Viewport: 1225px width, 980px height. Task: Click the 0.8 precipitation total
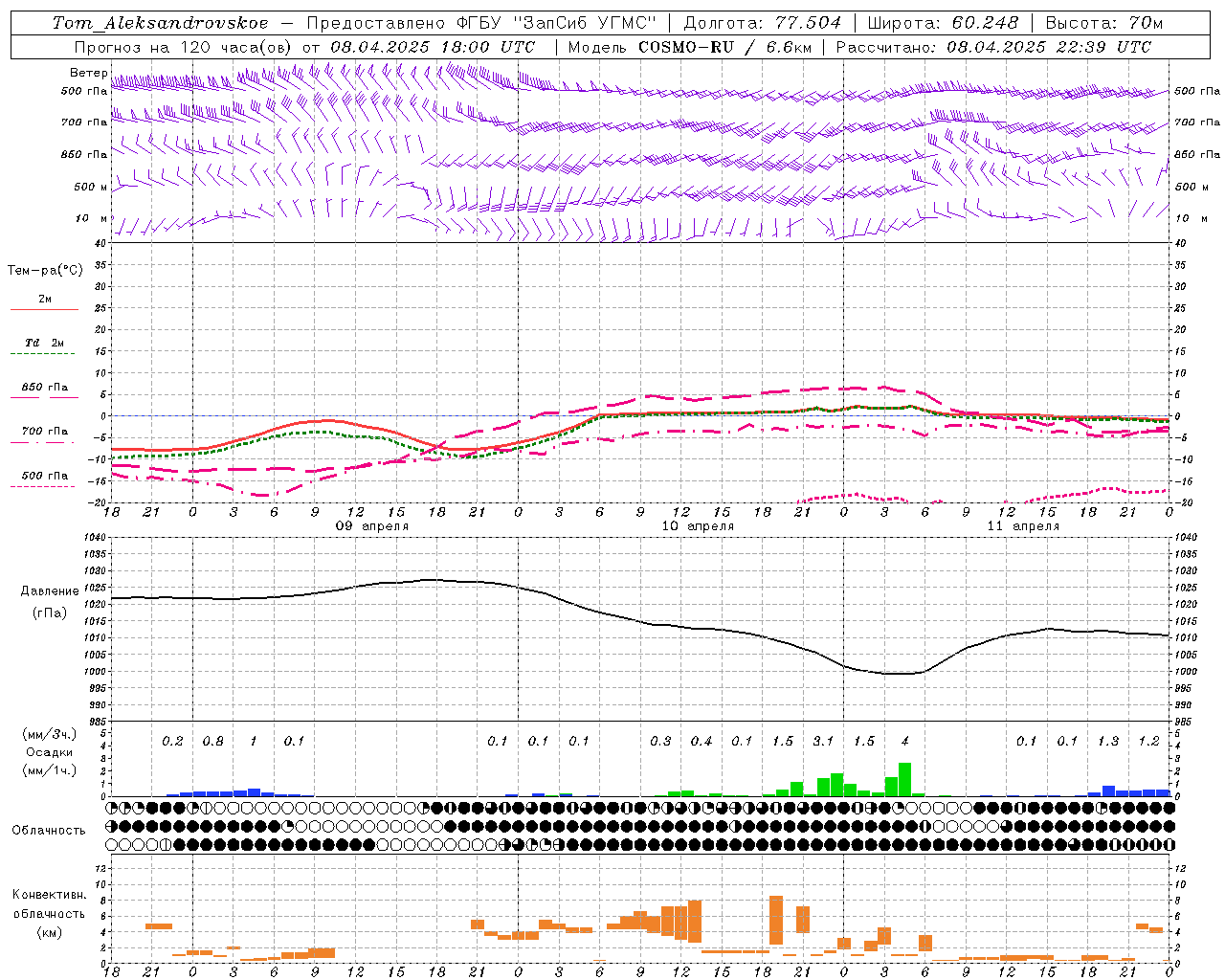tap(213, 741)
